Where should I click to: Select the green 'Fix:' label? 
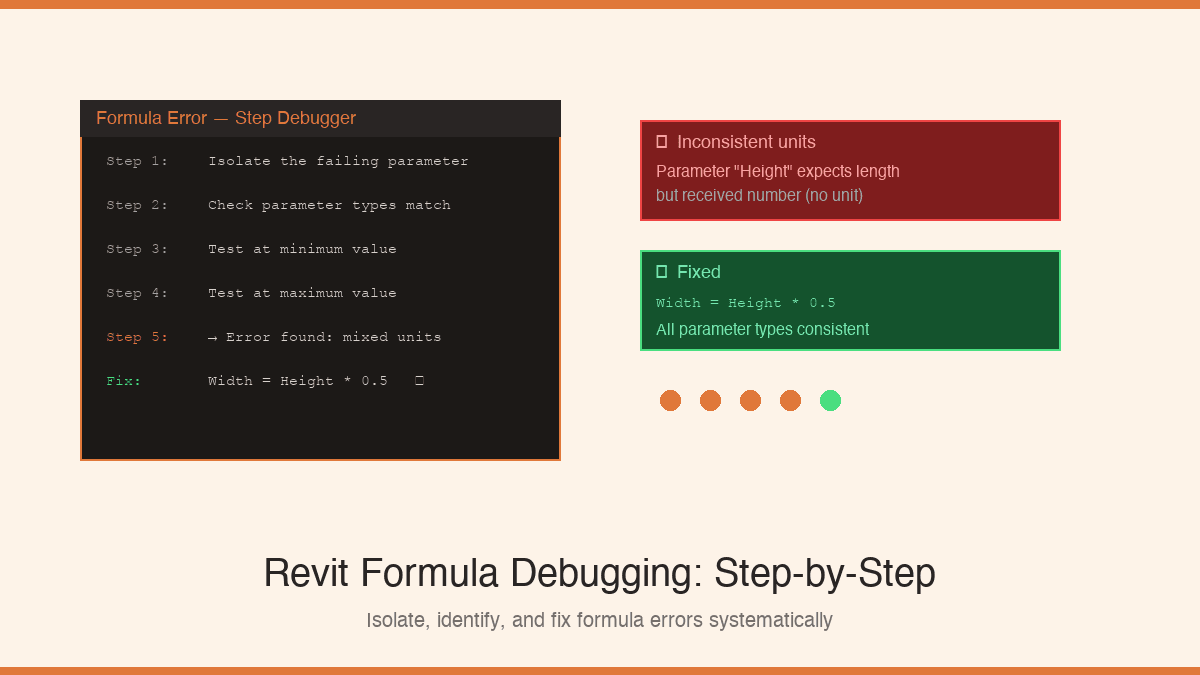point(124,381)
